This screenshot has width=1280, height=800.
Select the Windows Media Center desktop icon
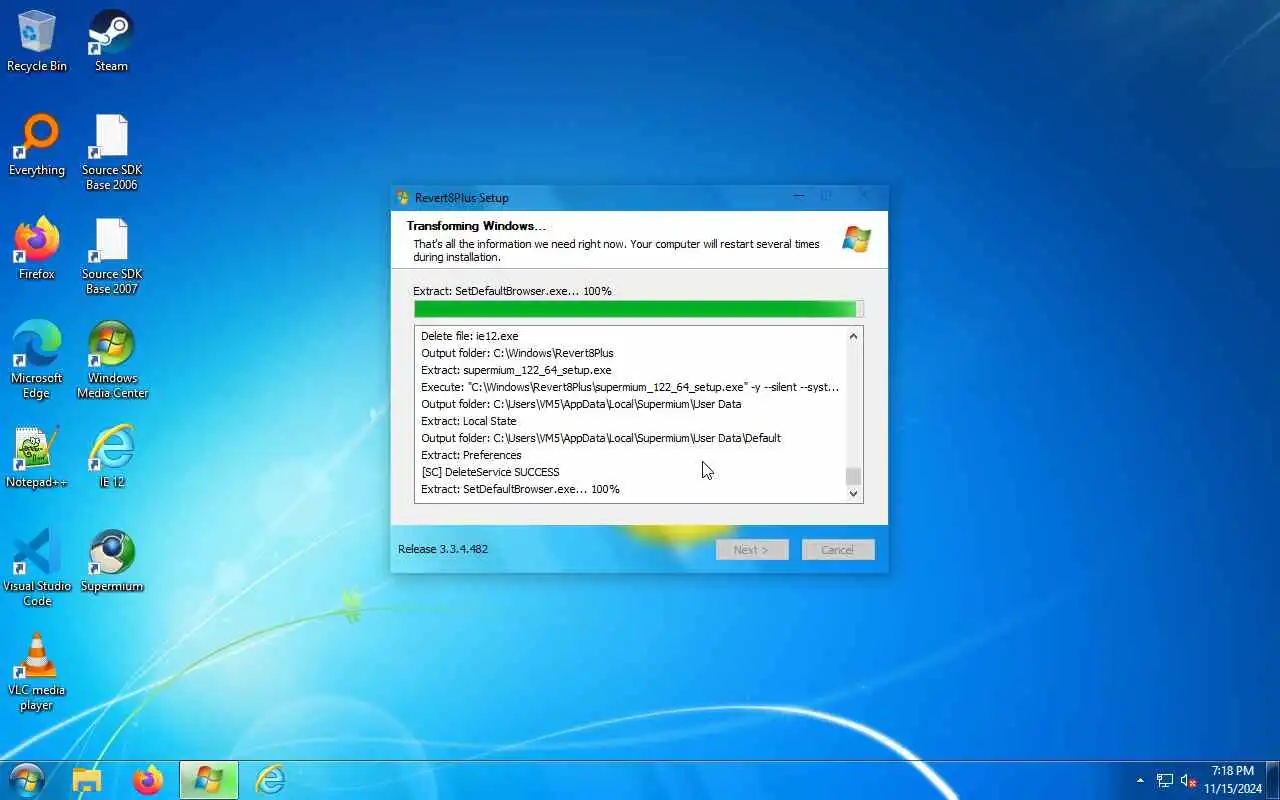[x=111, y=361]
